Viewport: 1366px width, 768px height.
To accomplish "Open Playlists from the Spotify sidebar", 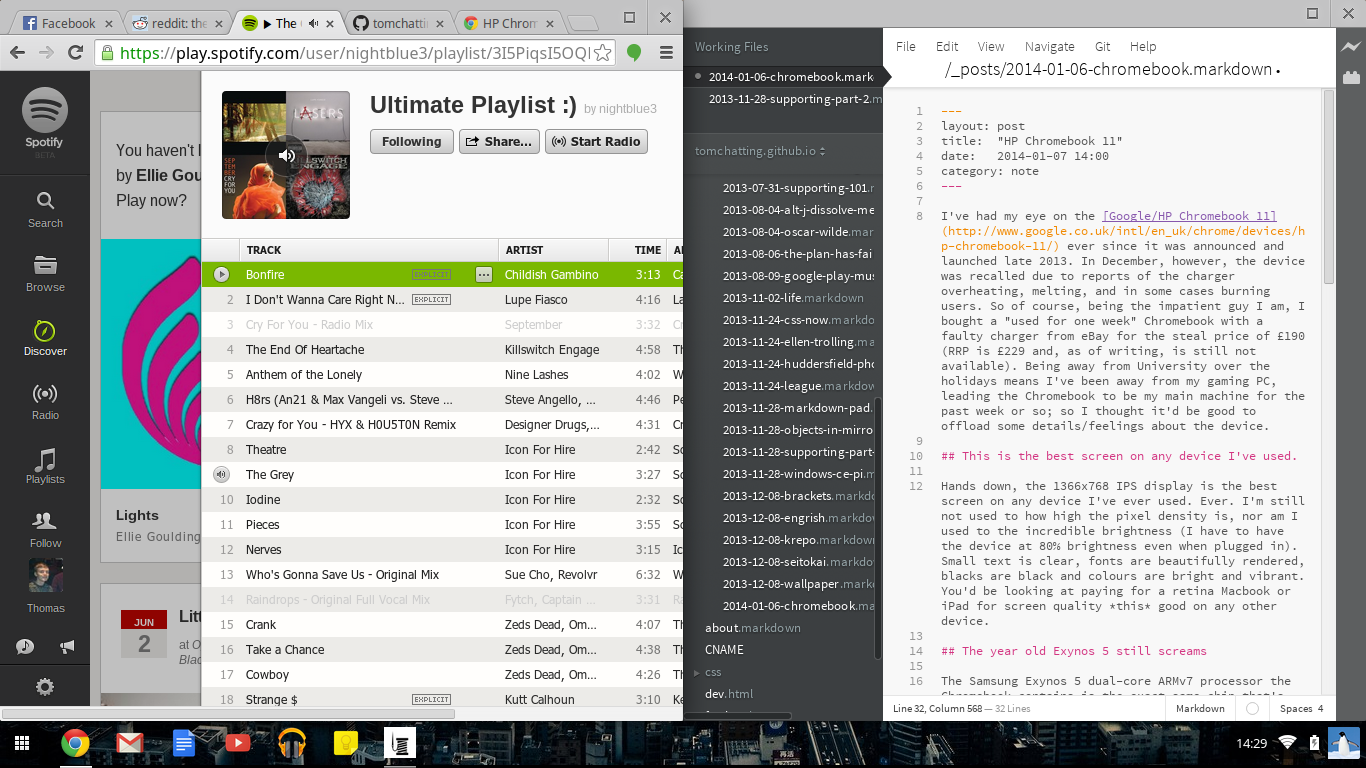I will coord(45,465).
